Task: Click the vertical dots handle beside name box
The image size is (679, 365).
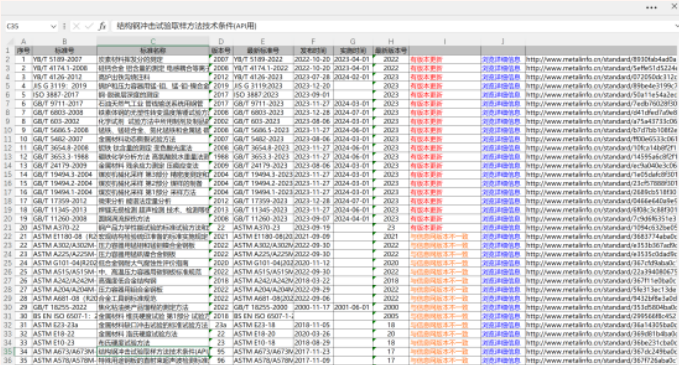Action: click(64, 26)
